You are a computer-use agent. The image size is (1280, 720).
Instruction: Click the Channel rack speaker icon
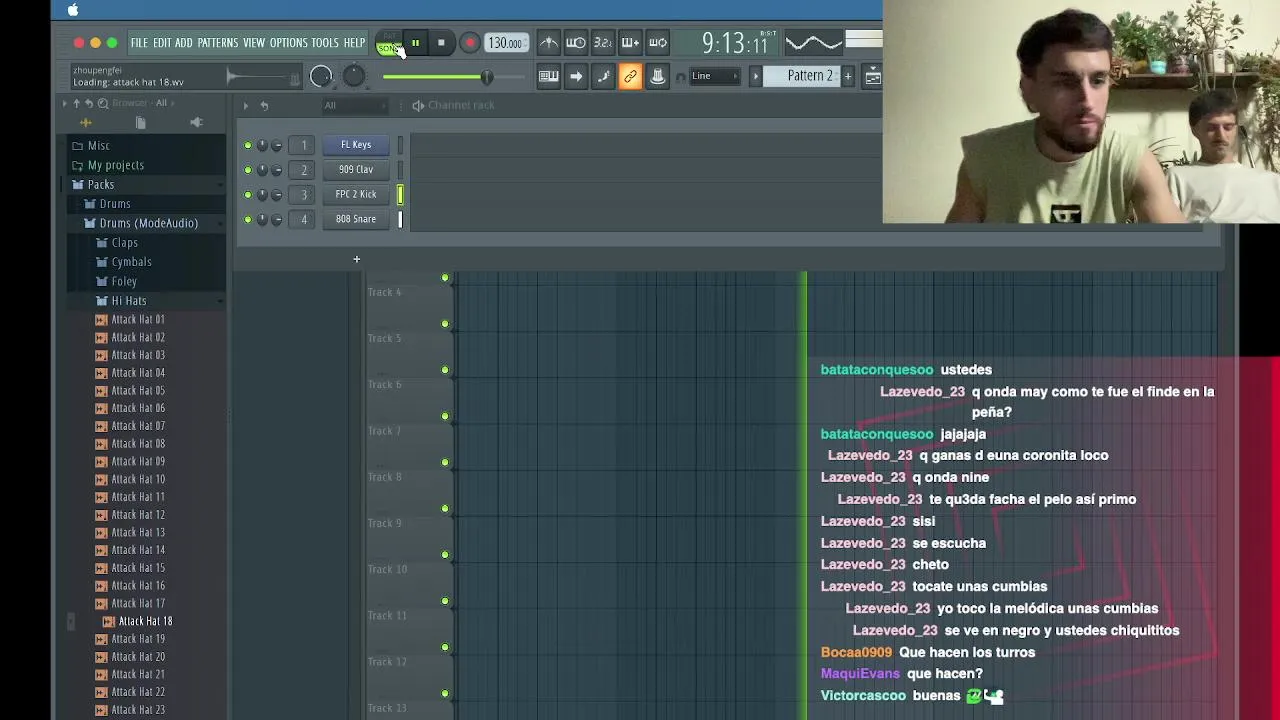click(418, 105)
